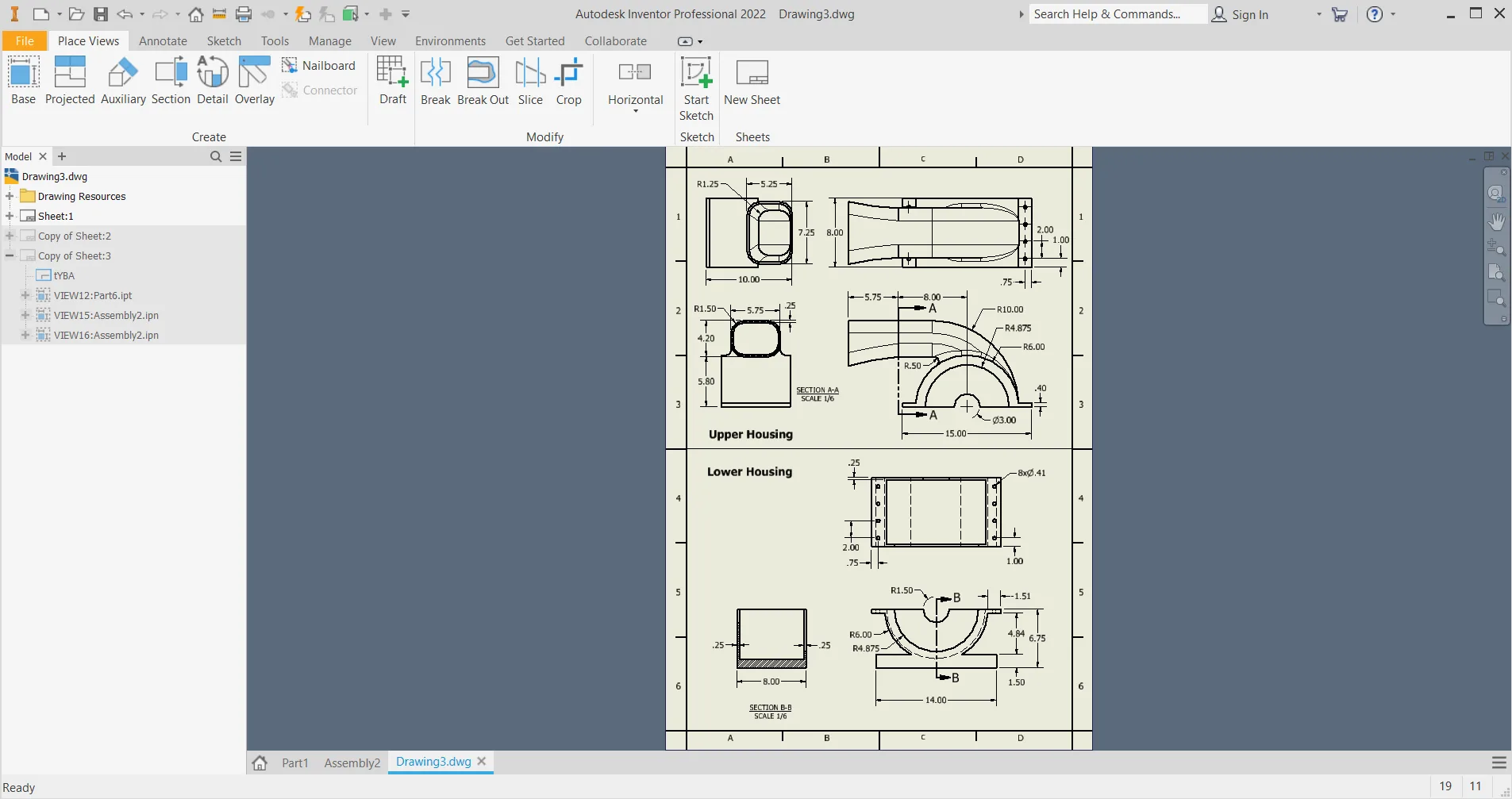
Task: Click the Start Sketch icon
Action: tap(696, 73)
